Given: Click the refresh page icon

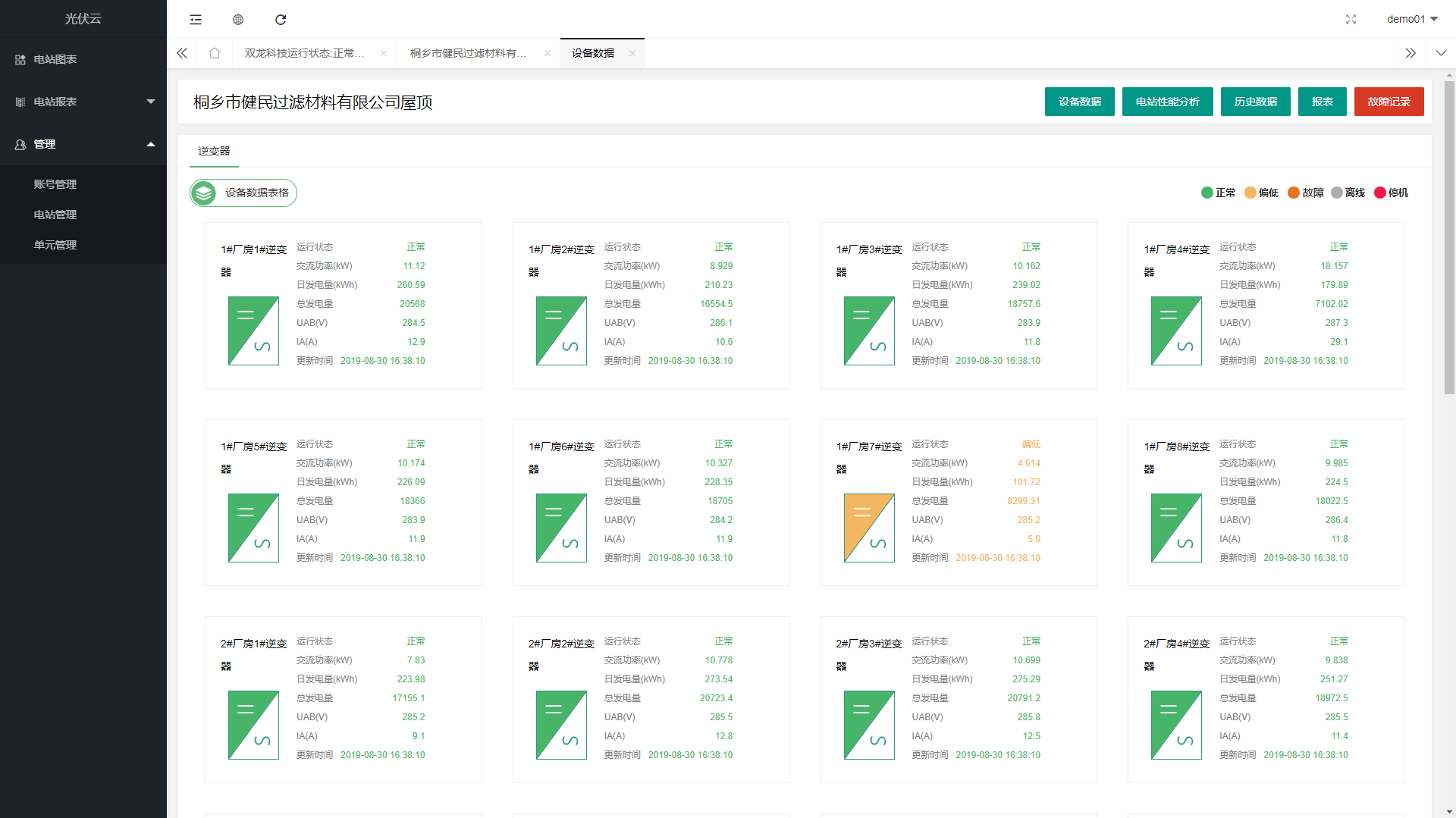Looking at the screenshot, I should click(281, 20).
